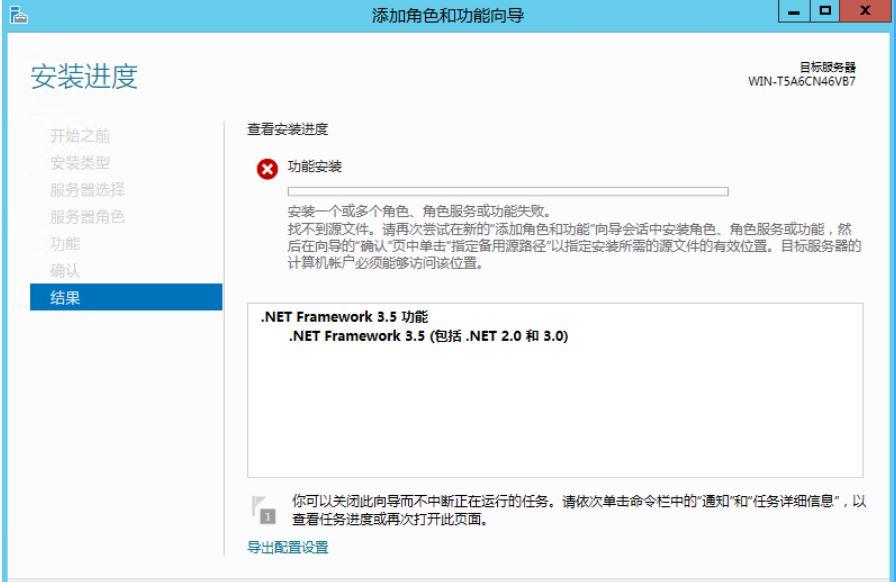Click the 安装一个或多个角色 failure message

click(419, 212)
